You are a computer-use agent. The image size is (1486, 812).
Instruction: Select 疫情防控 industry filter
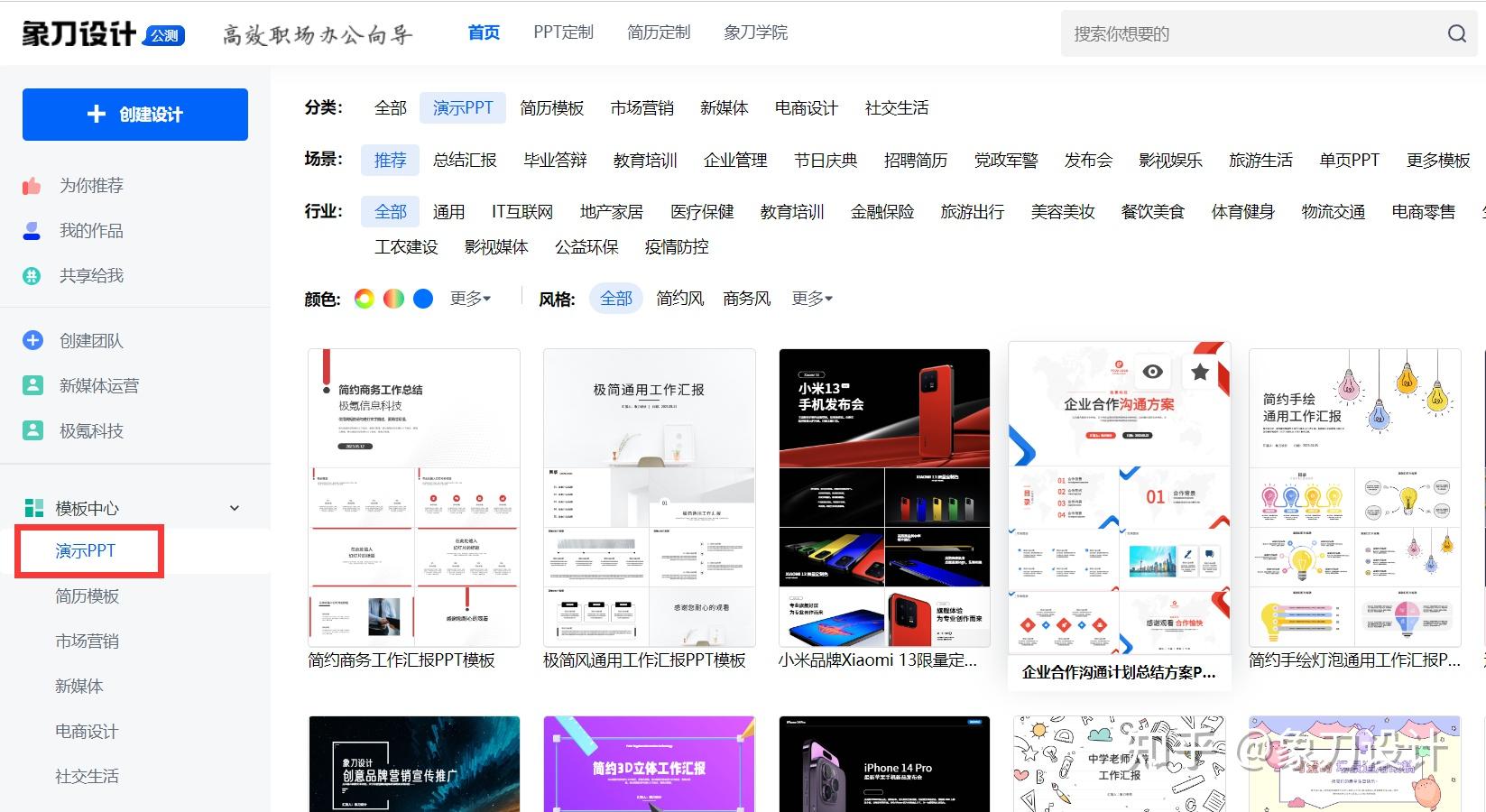pyautogui.click(x=677, y=247)
